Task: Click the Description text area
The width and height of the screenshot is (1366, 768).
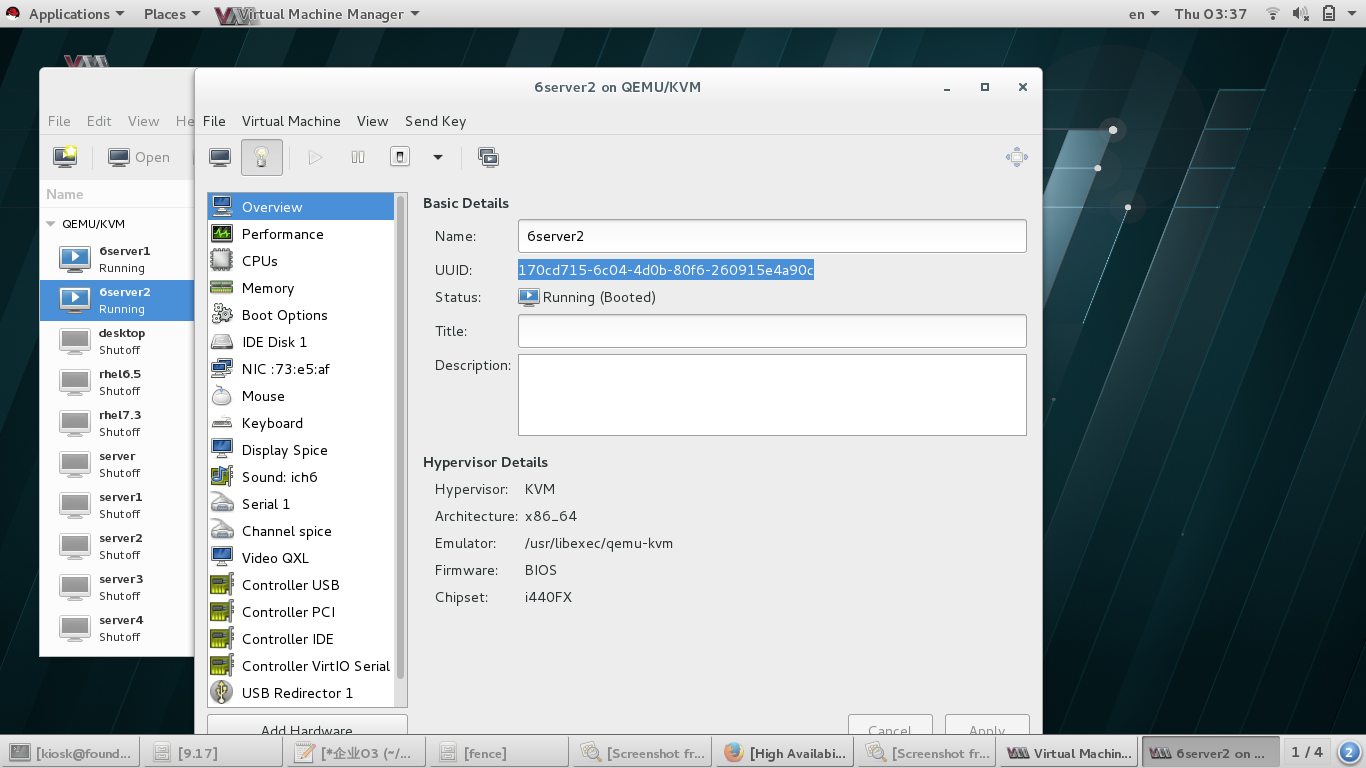Action: coord(772,395)
